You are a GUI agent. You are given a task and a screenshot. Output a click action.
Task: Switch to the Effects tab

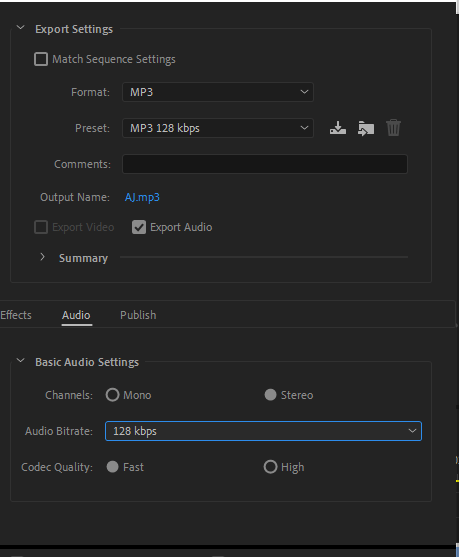[x=16, y=315]
